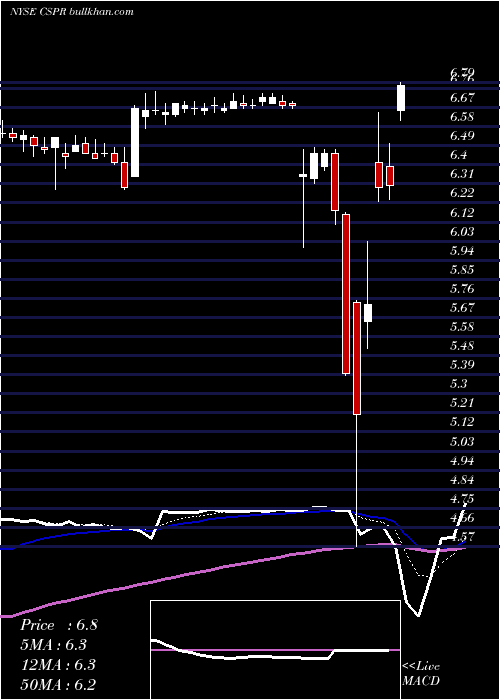Image resolution: width=500 pixels, height=700 pixels.
Task: Click the 5.03 price level label
Action: point(462,442)
